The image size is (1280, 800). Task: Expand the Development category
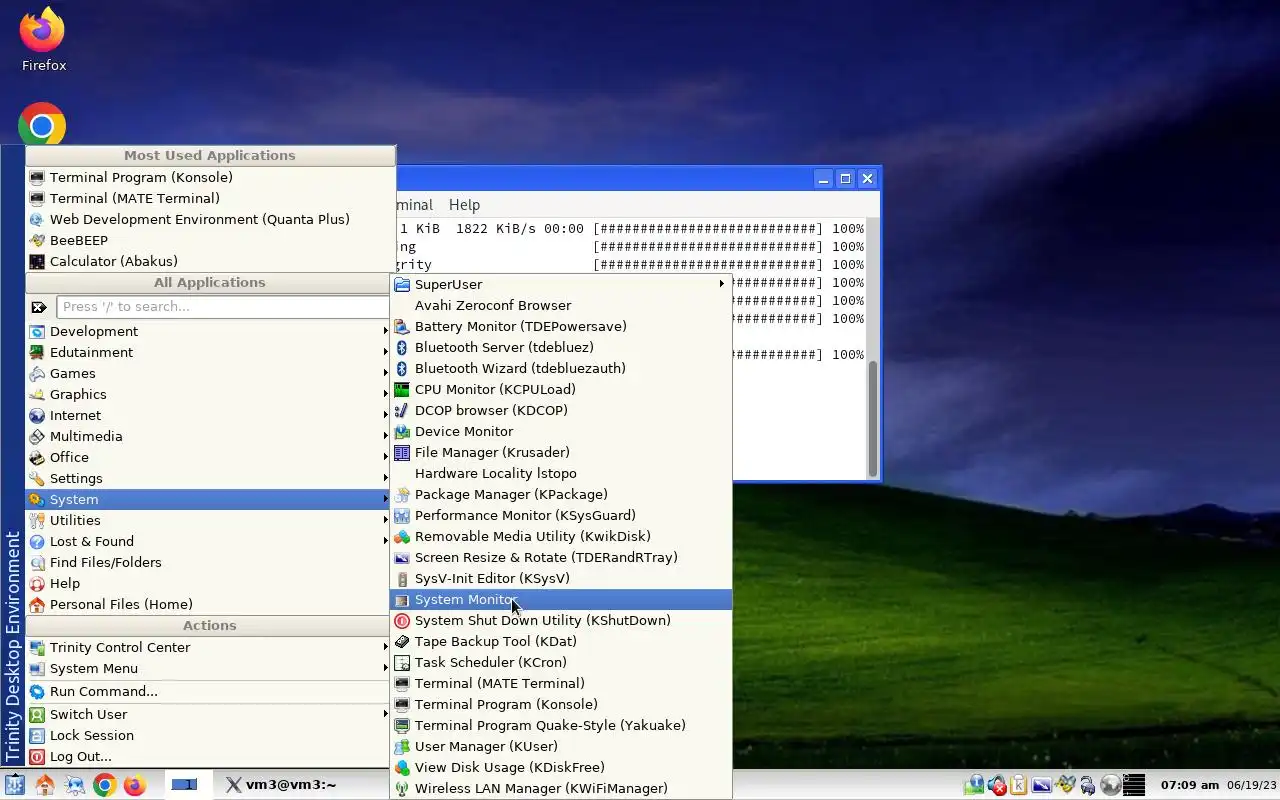click(x=210, y=331)
